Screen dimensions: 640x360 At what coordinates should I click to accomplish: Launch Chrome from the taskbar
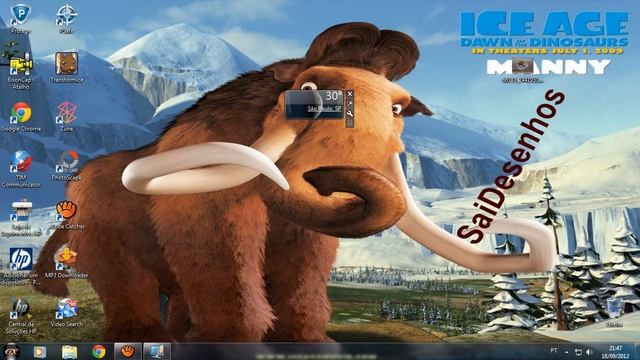click(98, 351)
